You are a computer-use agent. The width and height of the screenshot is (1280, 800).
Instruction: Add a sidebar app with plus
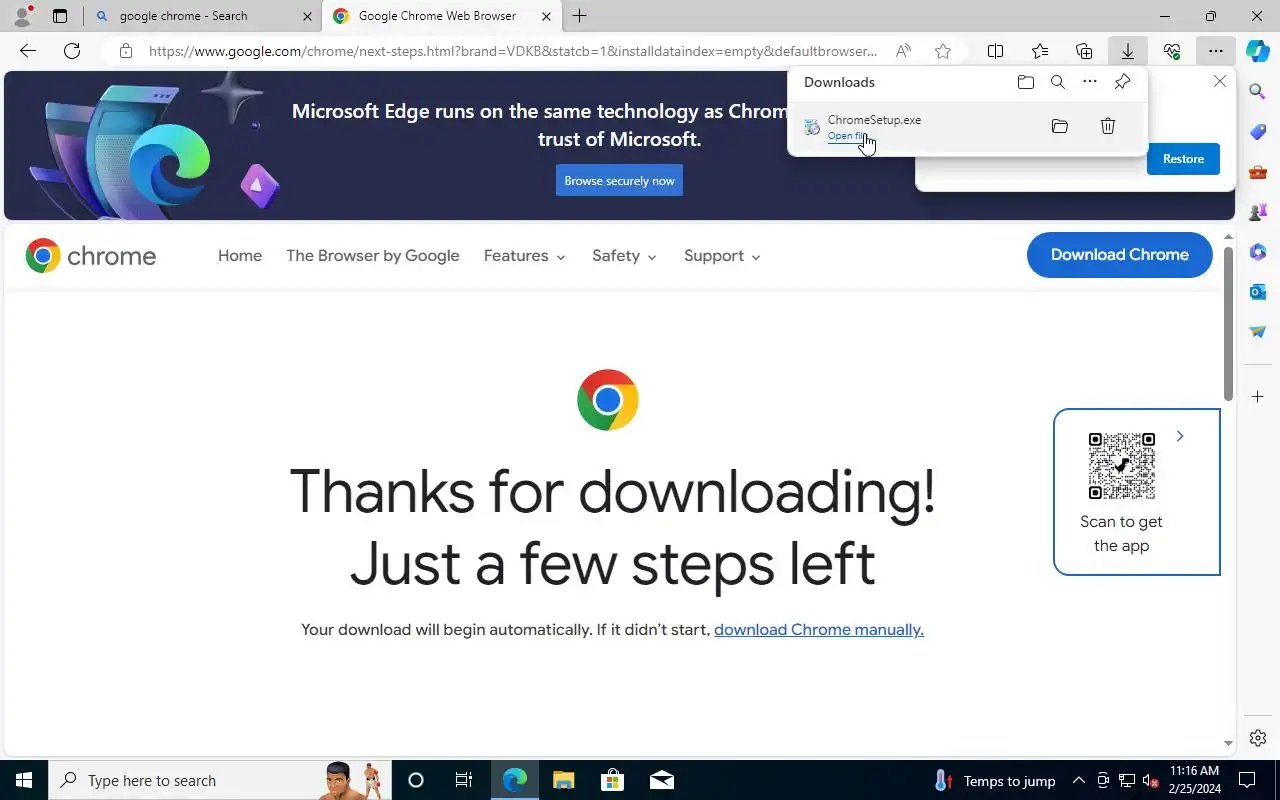click(1258, 397)
